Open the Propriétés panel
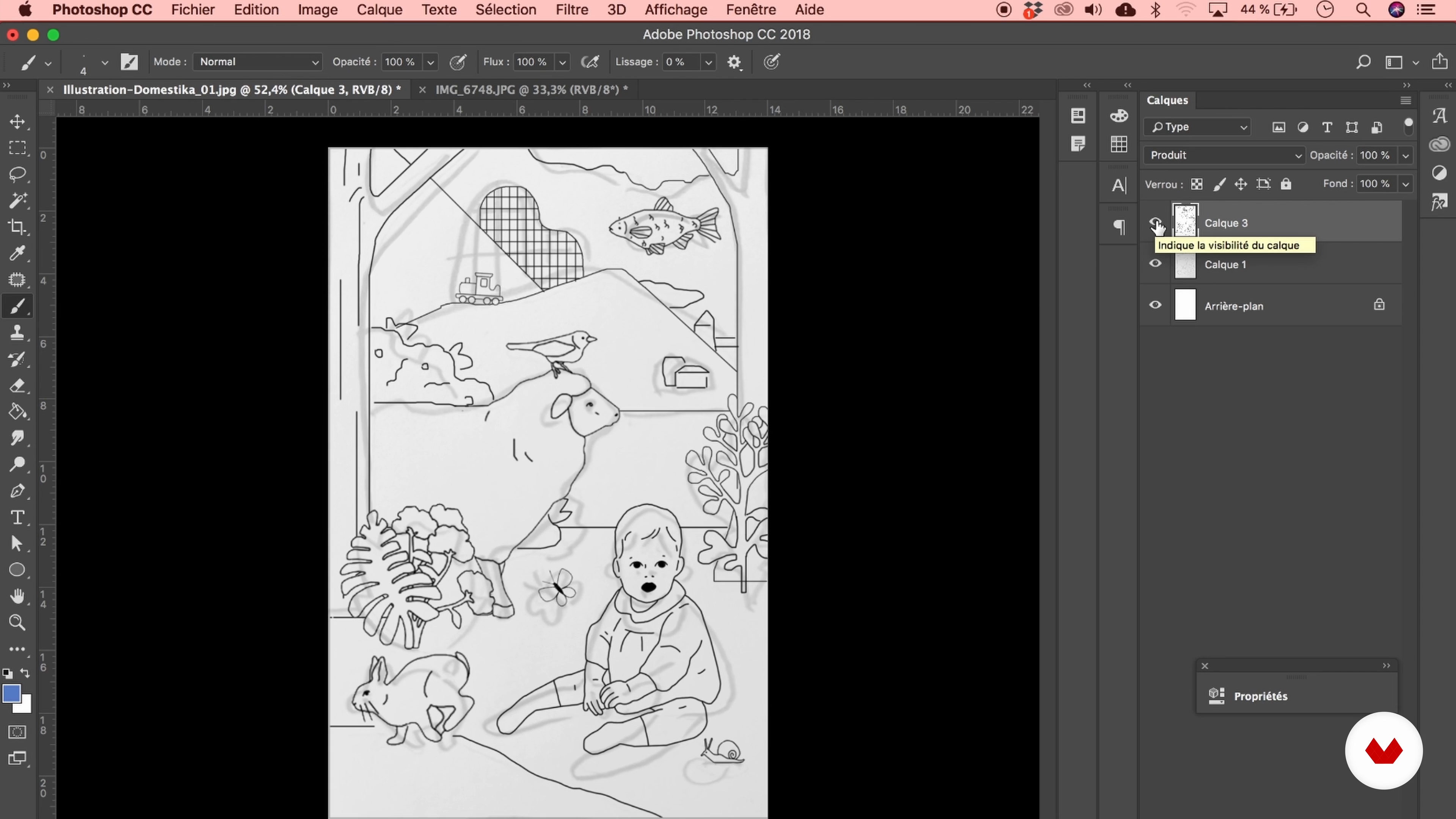The height and width of the screenshot is (819, 1456). pyautogui.click(x=1260, y=696)
